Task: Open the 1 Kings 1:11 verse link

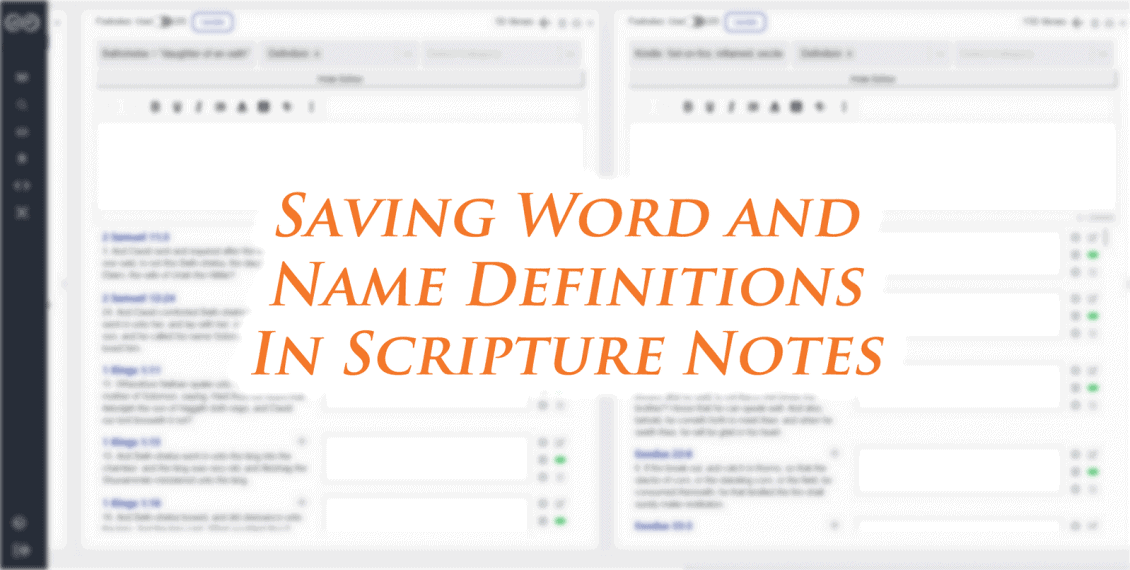Action: click(130, 370)
